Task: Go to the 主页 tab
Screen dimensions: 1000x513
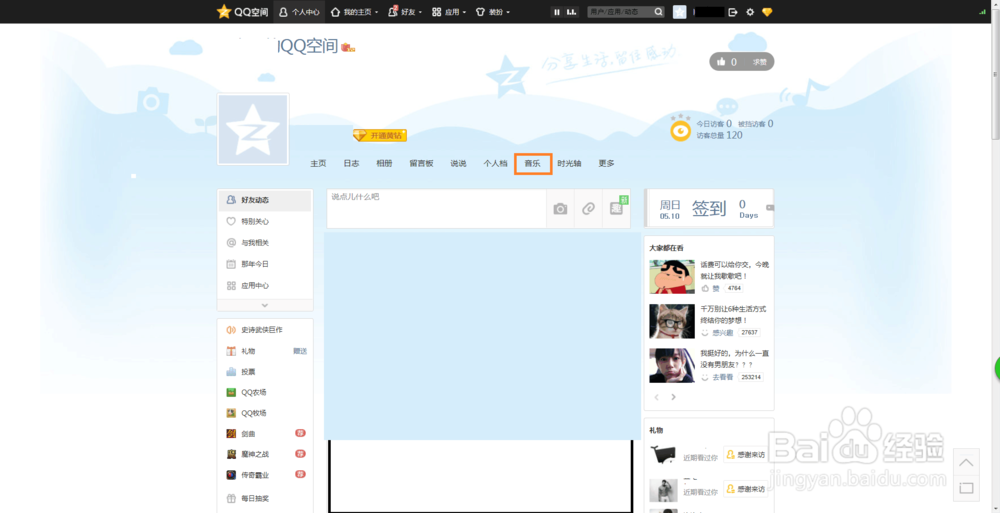Action: point(318,163)
